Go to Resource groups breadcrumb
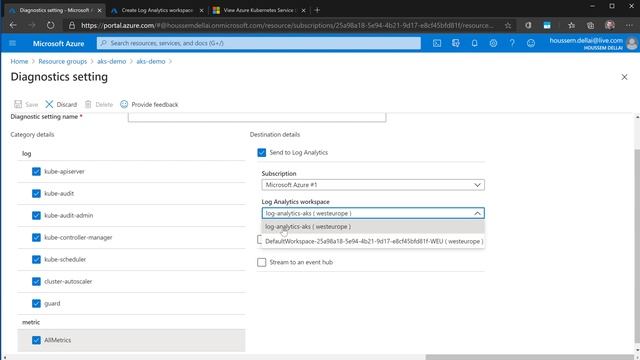This screenshot has height=360, width=640. tap(62, 61)
